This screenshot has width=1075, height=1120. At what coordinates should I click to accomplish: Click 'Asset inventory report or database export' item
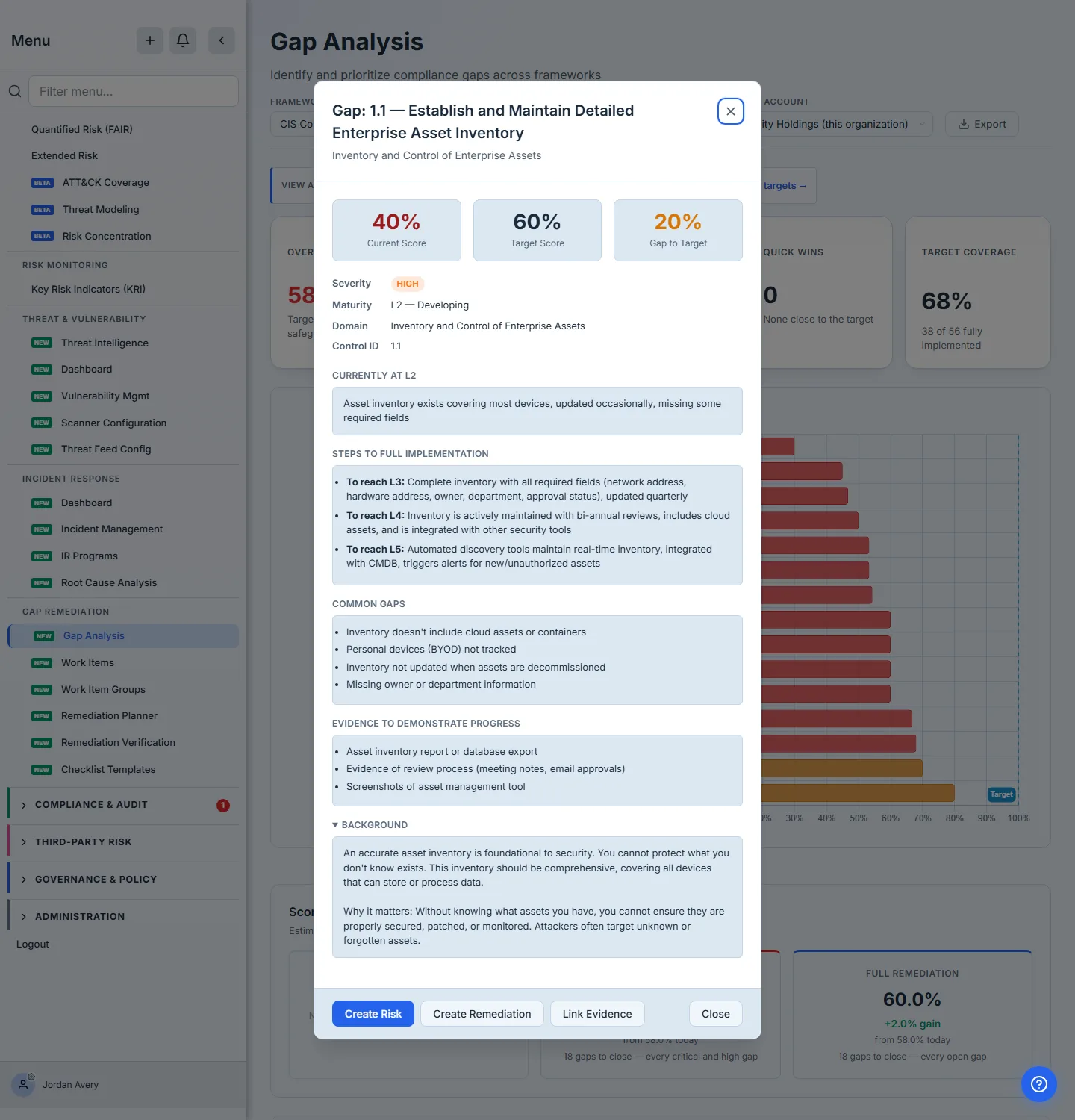click(442, 752)
